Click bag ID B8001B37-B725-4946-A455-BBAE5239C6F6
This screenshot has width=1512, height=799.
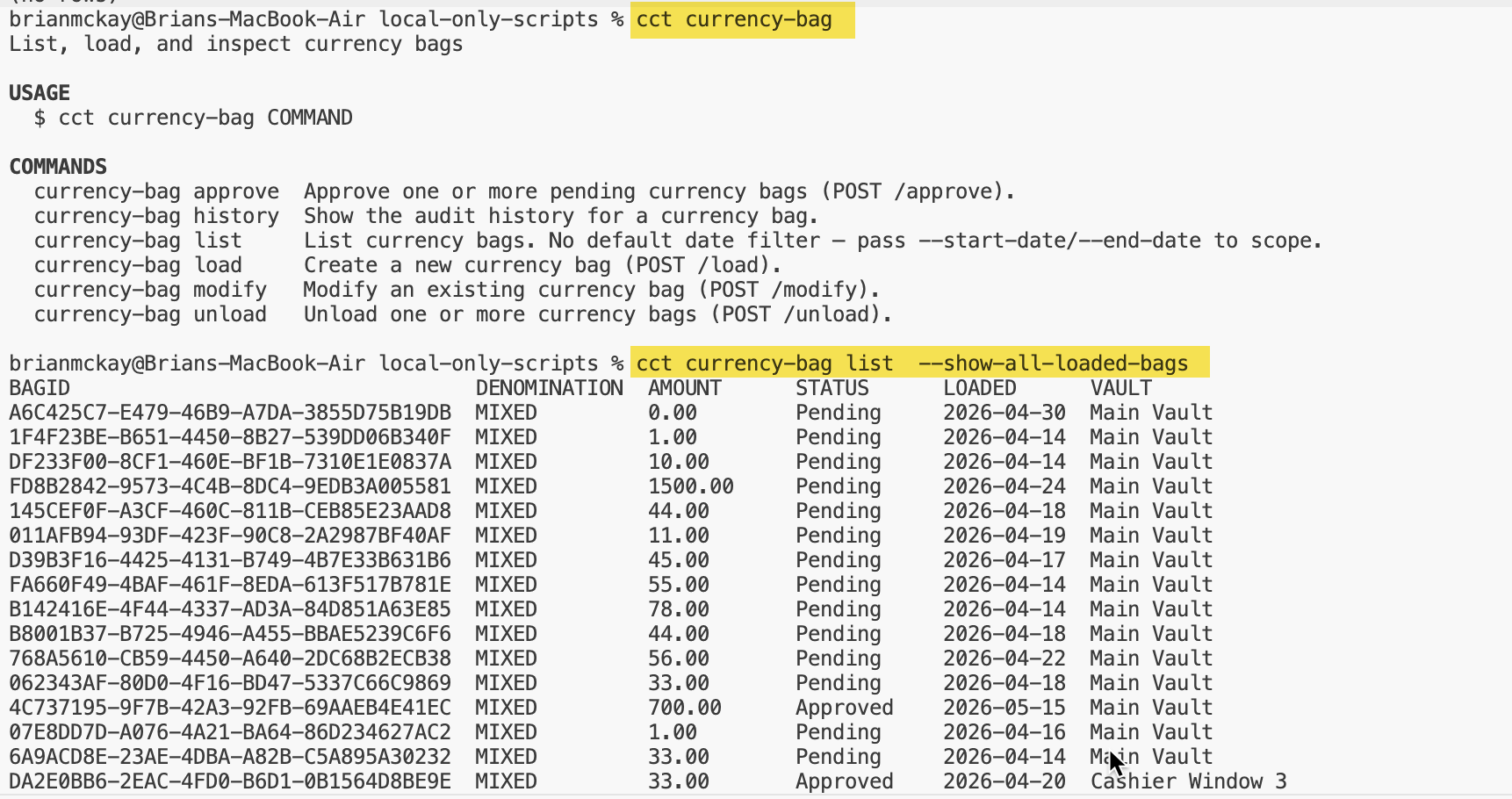(230, 634)
